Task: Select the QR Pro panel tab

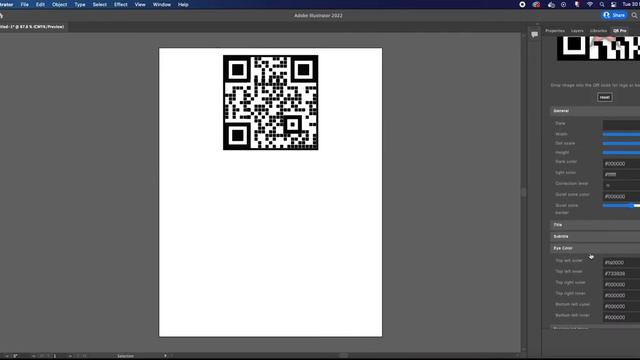Action: click(620, 31)
